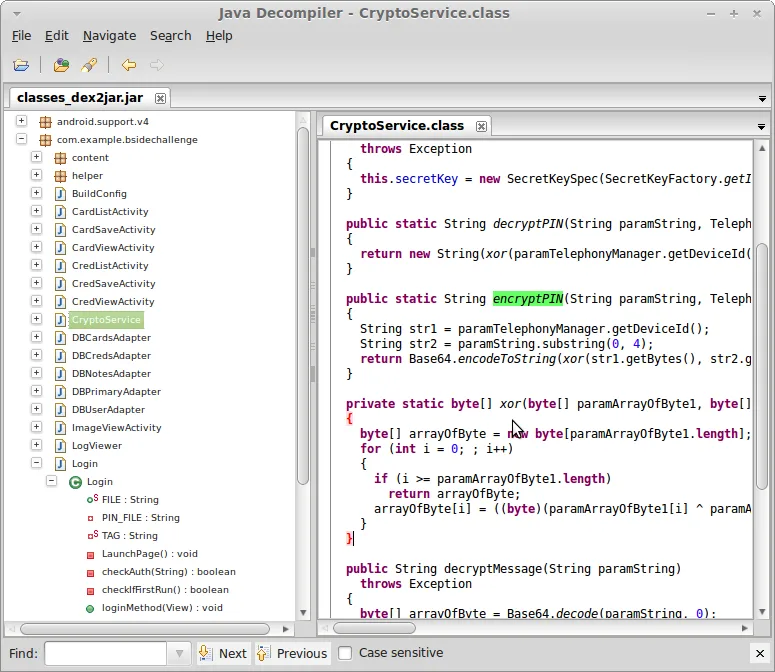Click the Search toolbar icon
The image size is (775, 672).
pyautogui.click(x=89, y=65)
